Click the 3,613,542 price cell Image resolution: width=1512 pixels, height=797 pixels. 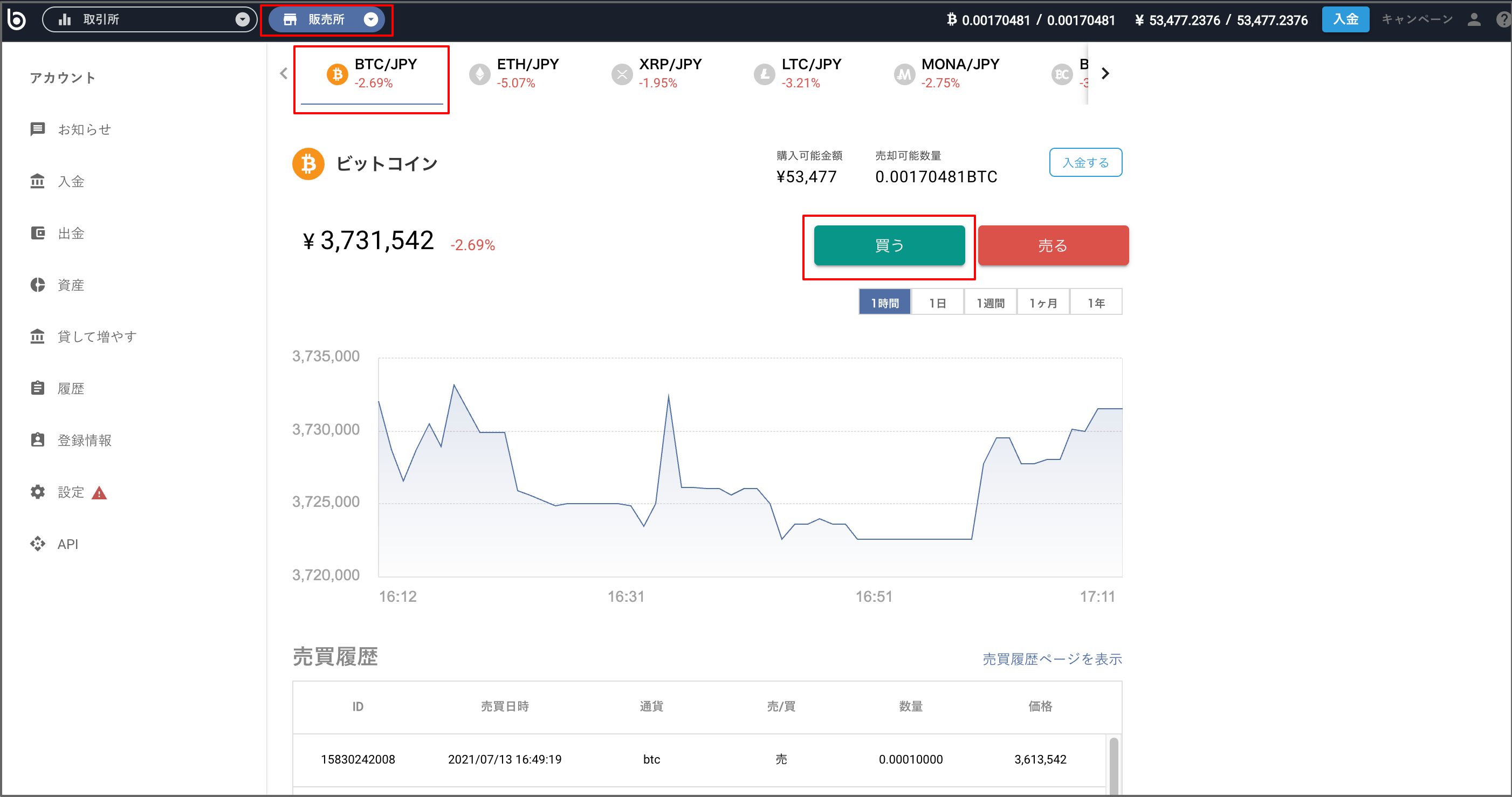1040,759
